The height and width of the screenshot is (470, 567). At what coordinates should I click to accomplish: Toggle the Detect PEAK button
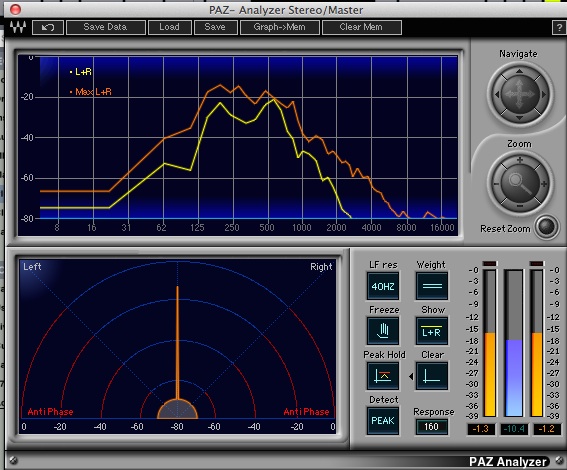point(383,421)
